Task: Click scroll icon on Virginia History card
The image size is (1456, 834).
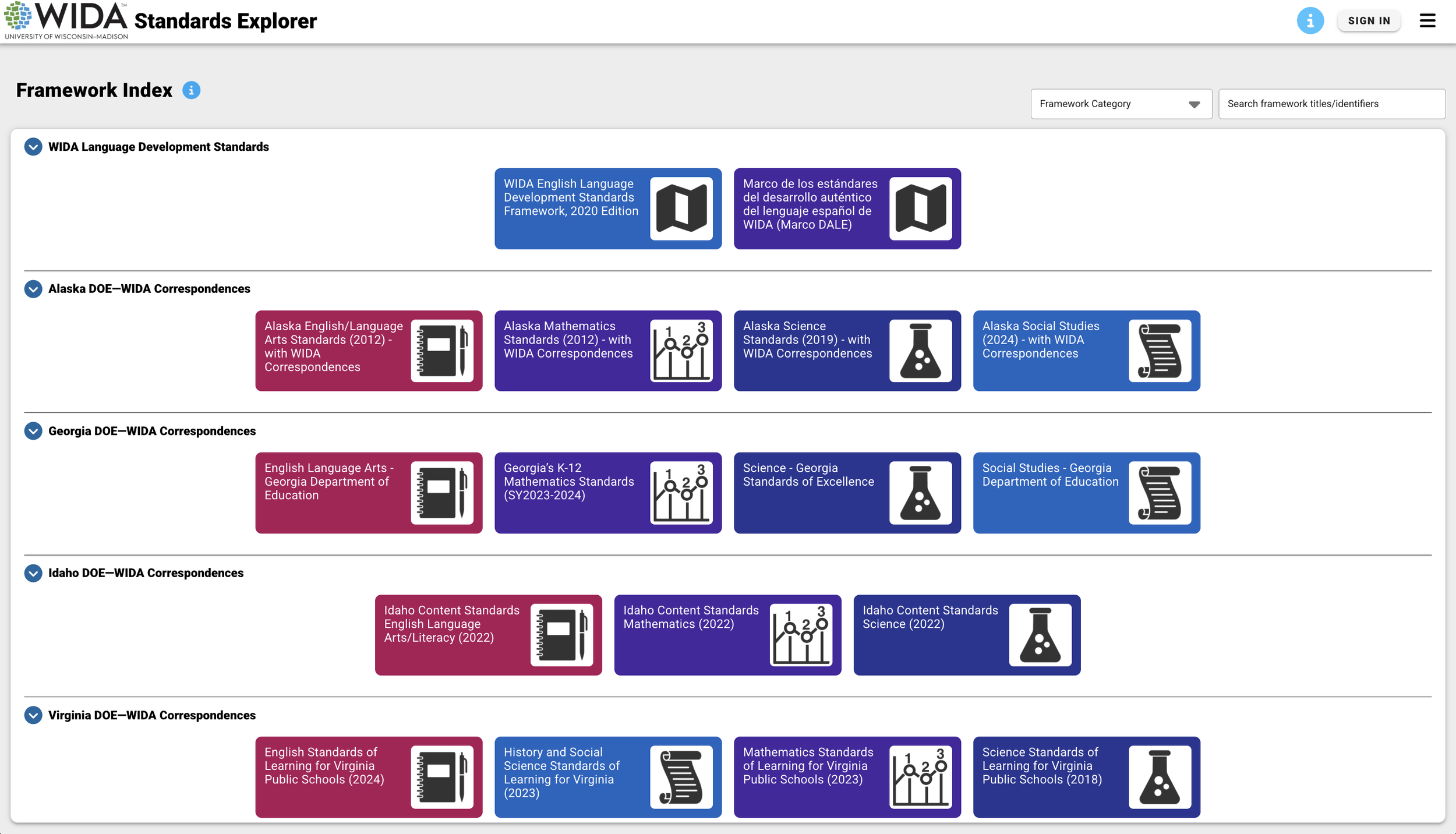Action: [681, 777]
